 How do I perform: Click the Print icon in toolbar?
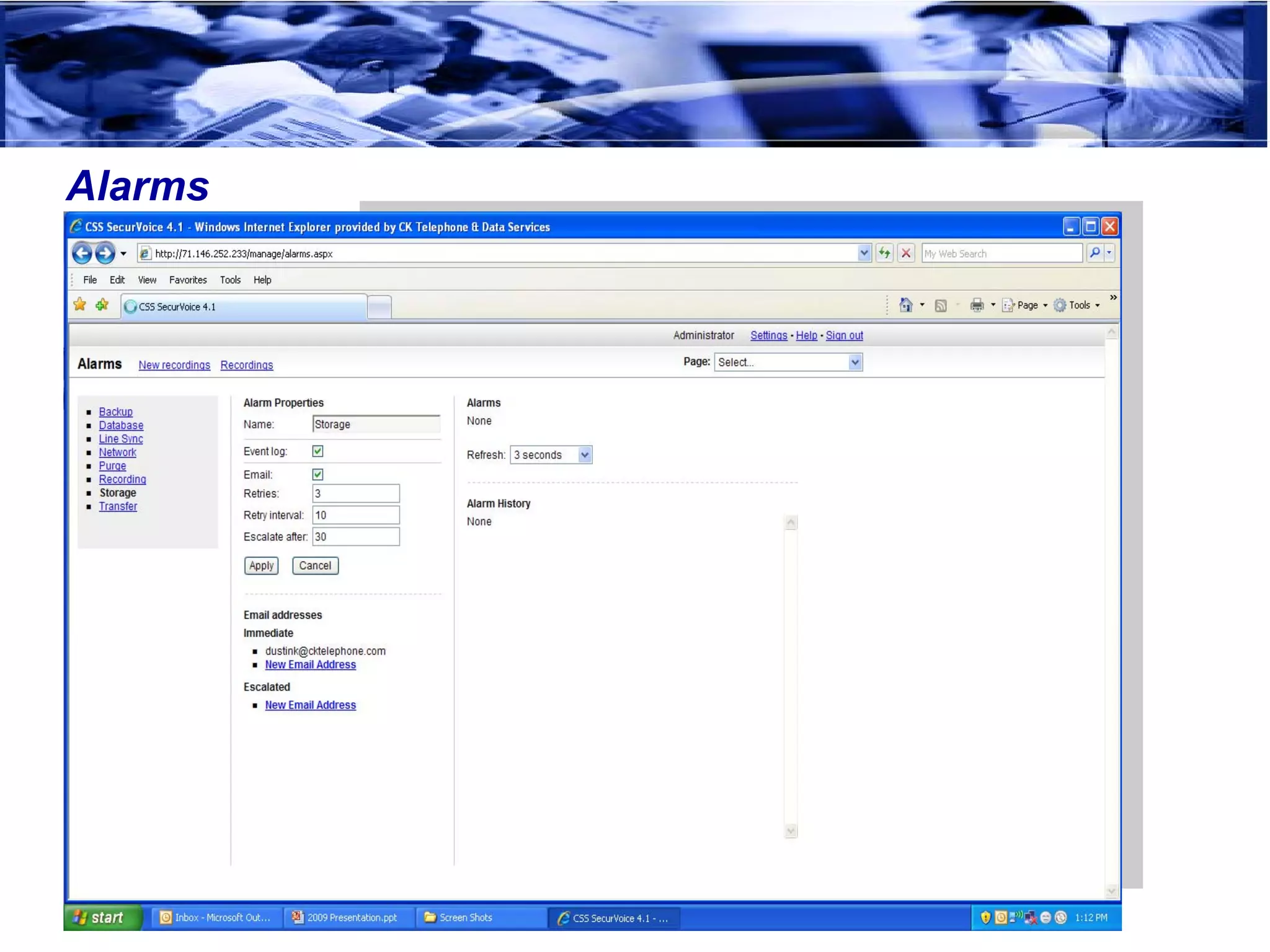click(x=977, y=305)
